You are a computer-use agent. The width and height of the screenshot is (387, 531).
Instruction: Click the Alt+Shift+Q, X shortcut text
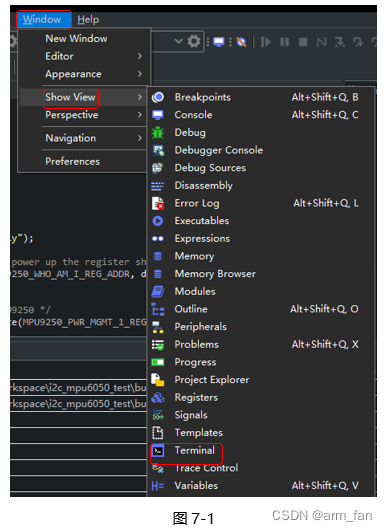(325, 345)
